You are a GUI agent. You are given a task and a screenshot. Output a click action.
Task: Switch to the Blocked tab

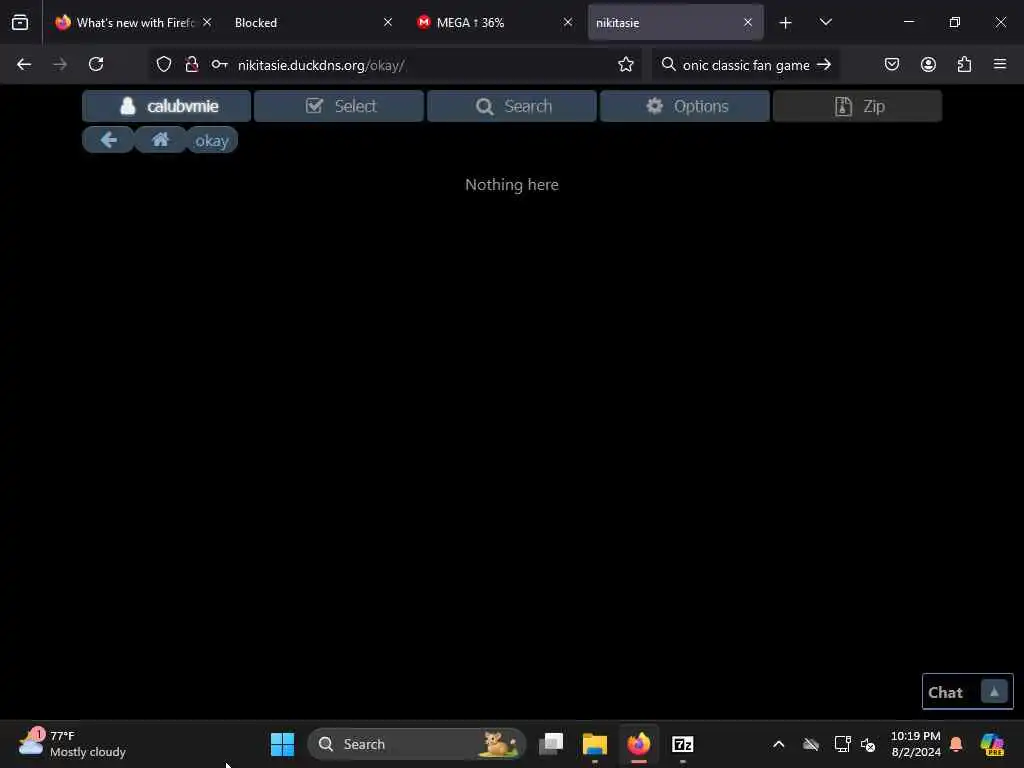click(312, 23)
